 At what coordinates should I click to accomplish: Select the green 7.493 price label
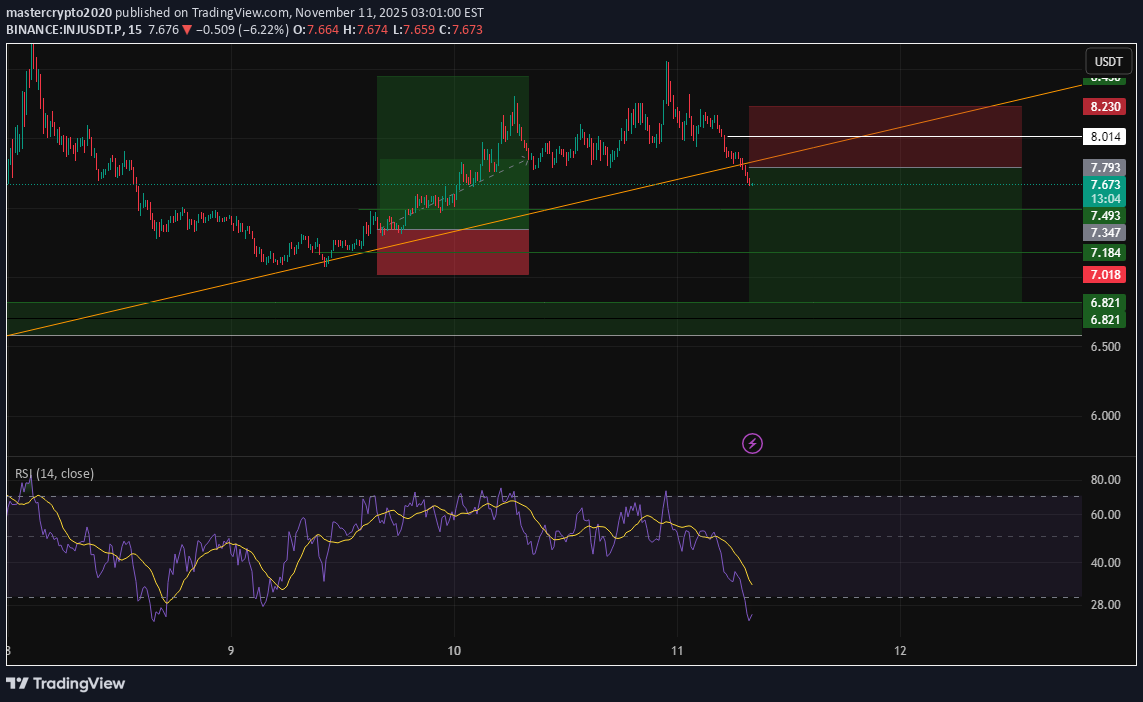1105,215
